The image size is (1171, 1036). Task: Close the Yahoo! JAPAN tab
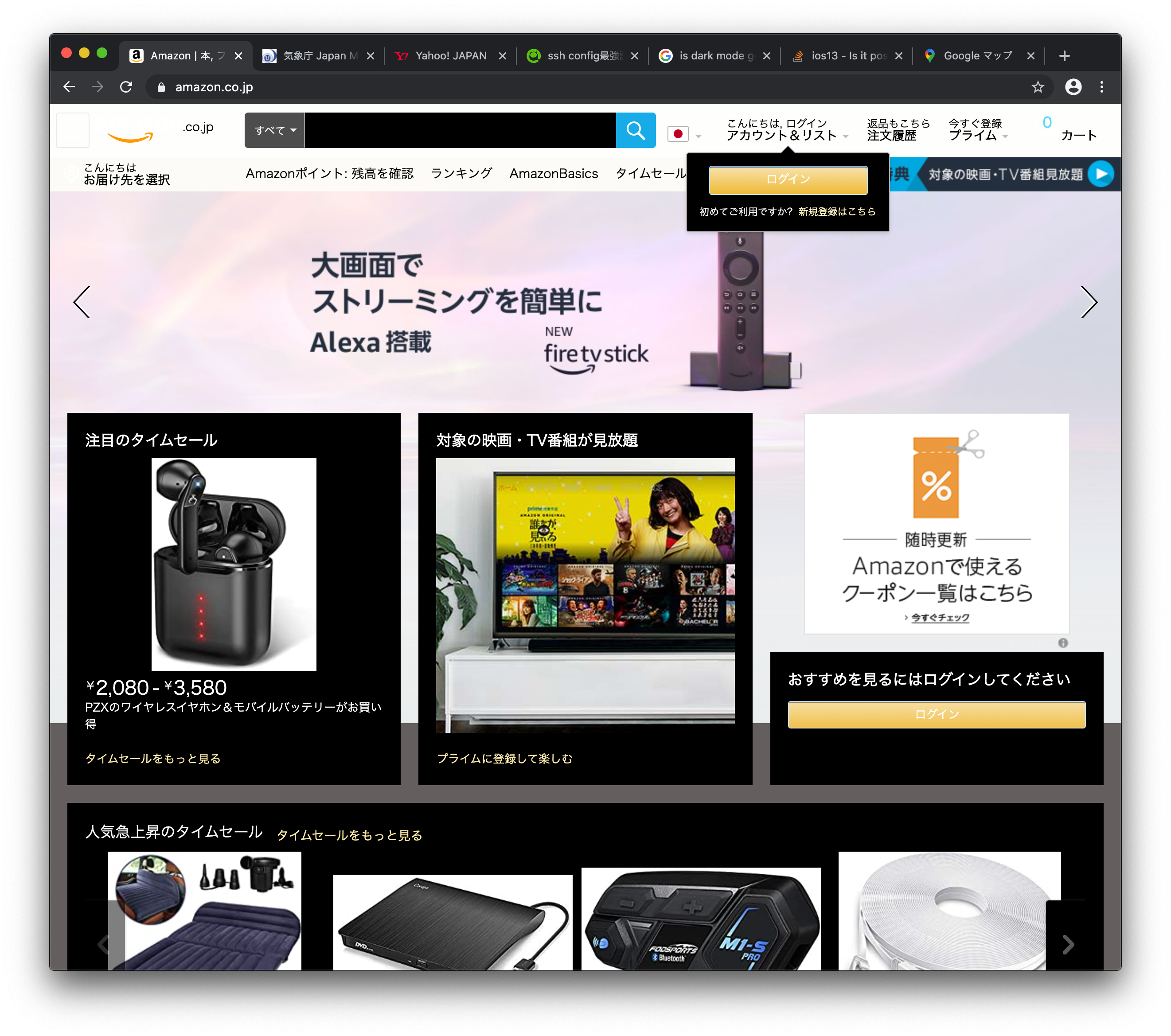[503, 55]
